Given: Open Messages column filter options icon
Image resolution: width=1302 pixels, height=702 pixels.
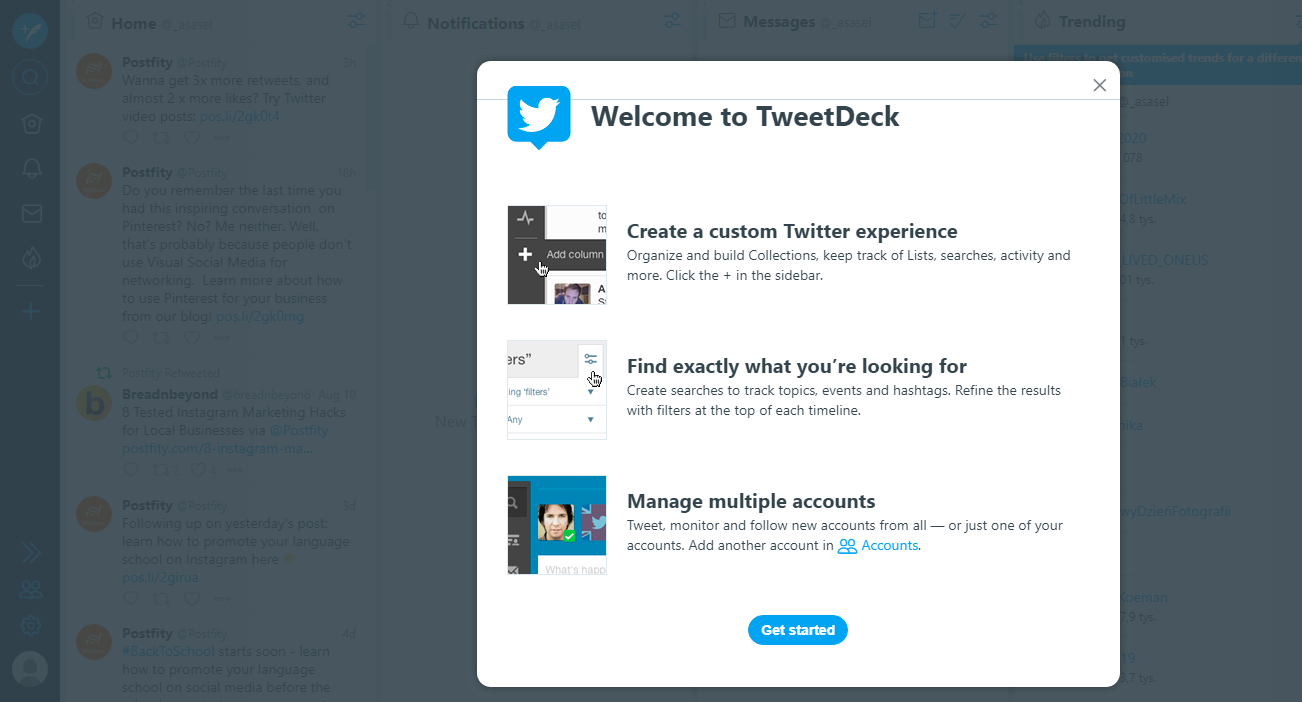Looking at the screenshot, I should (989, 21).
